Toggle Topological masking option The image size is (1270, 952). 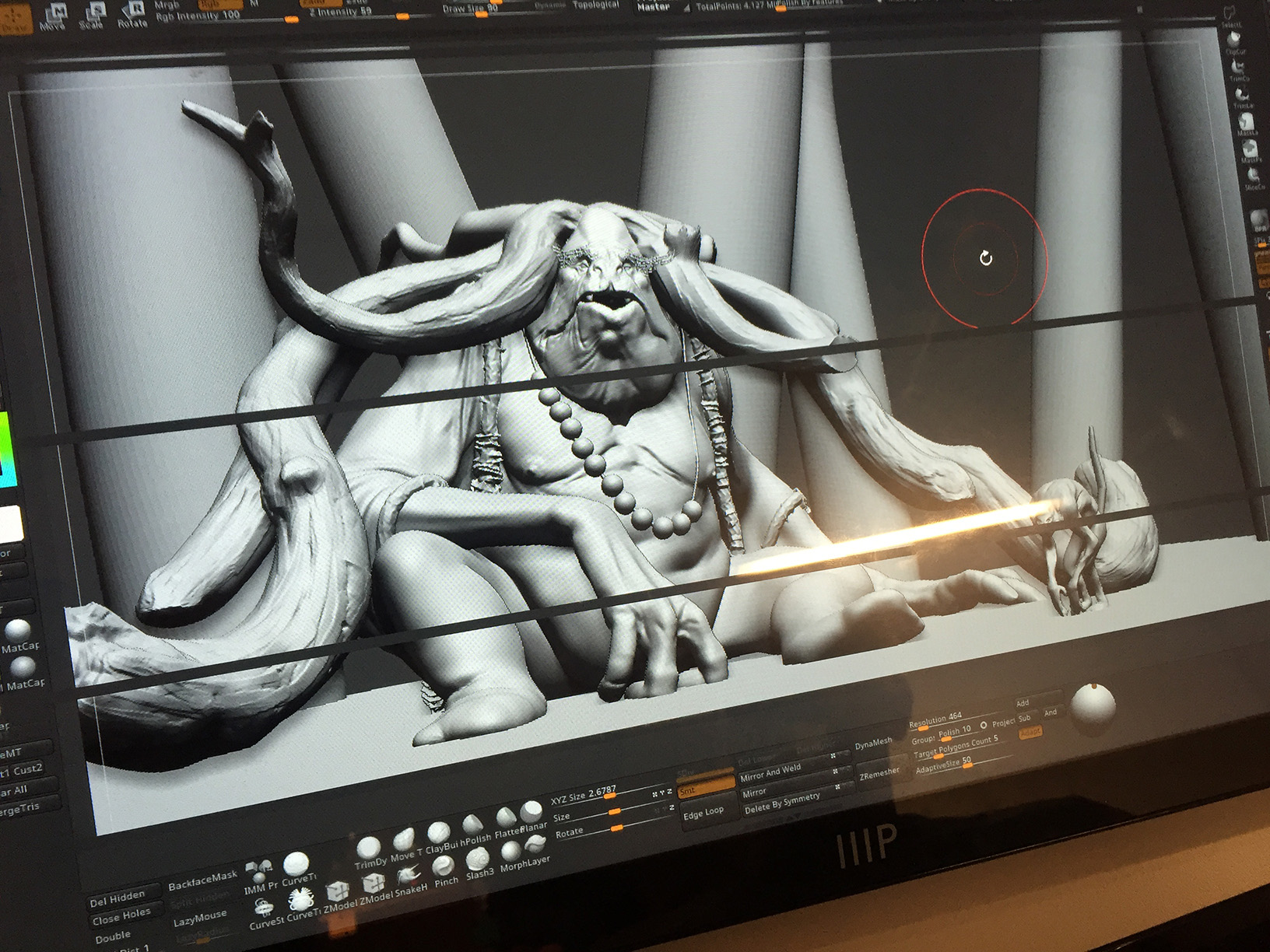pos(596,5)
